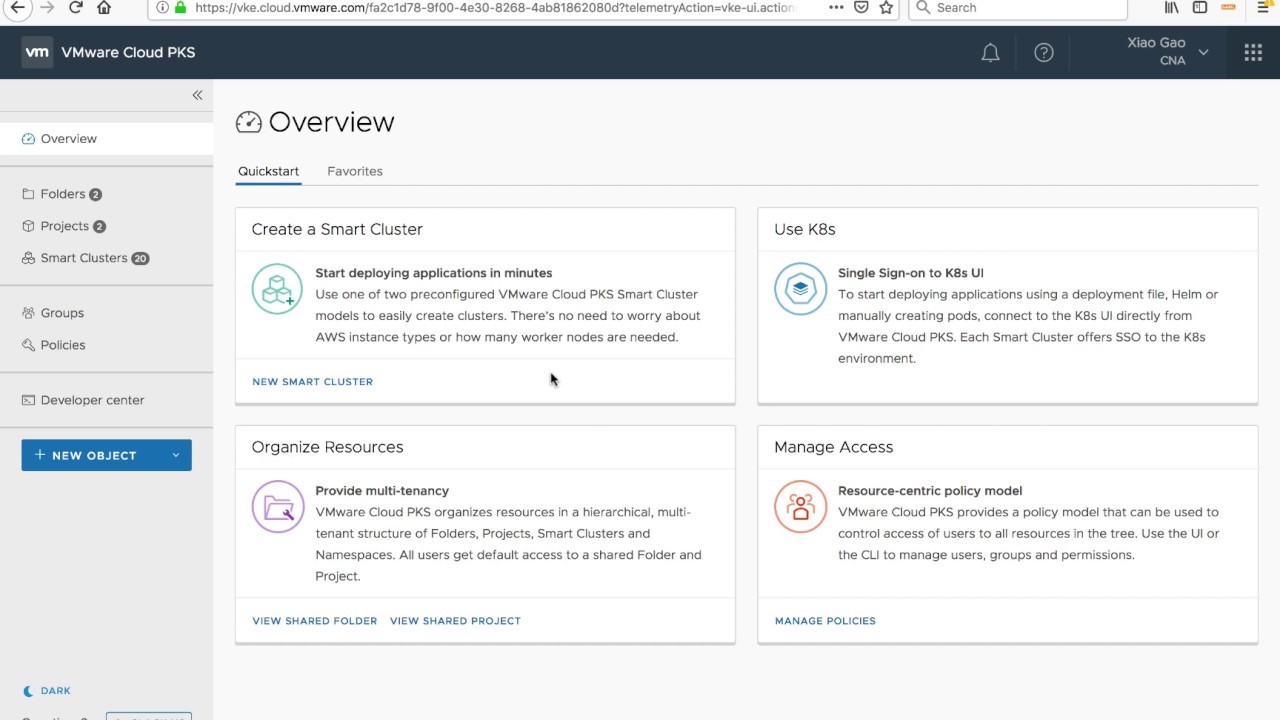The width and height of the screenshot is (1280, 720).
Task: Click the Pocket save icon in address bar
Action: pyautogui.click(x=861, y=7)
